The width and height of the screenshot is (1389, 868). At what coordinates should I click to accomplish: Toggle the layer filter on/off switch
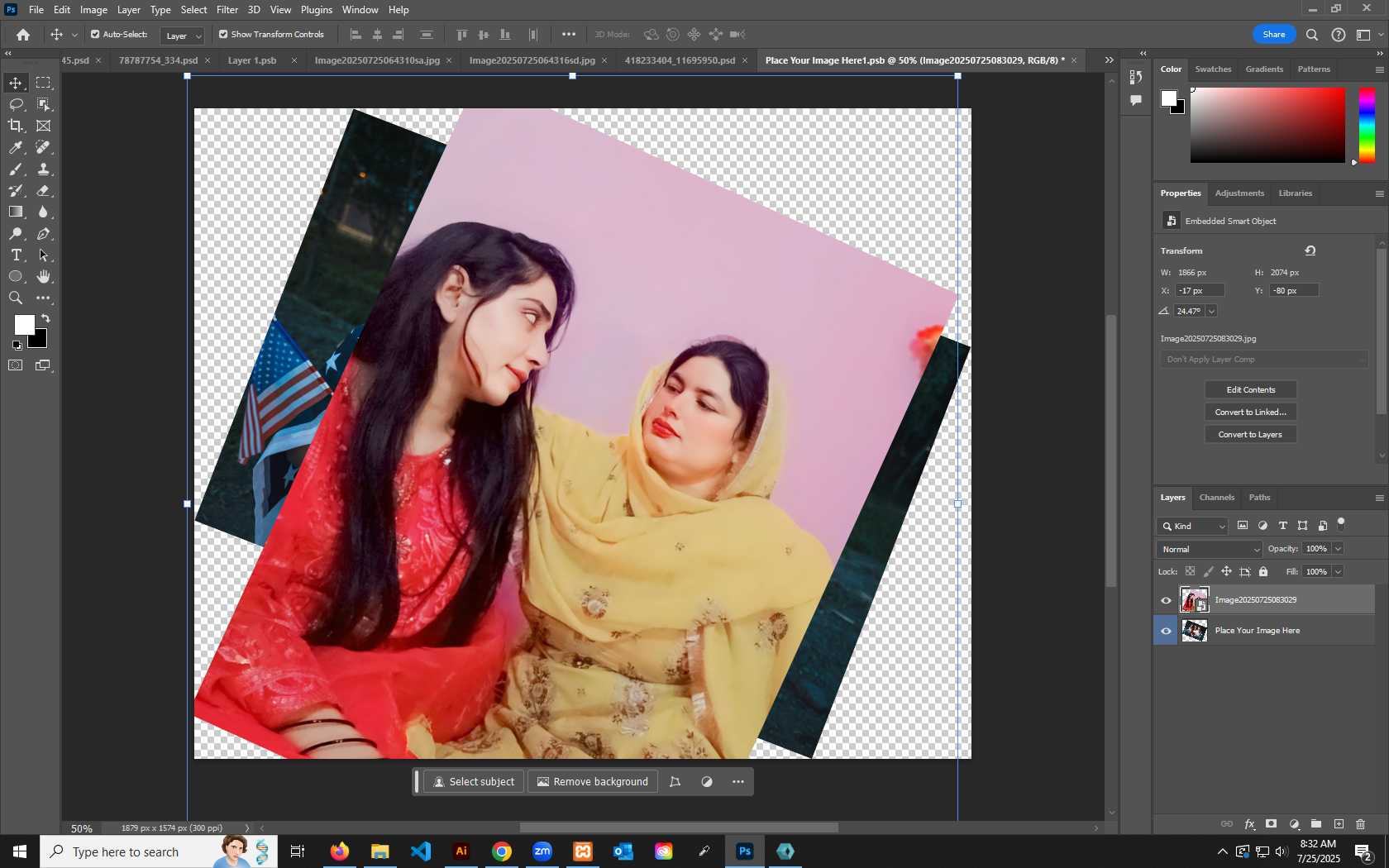(1341, 523)
